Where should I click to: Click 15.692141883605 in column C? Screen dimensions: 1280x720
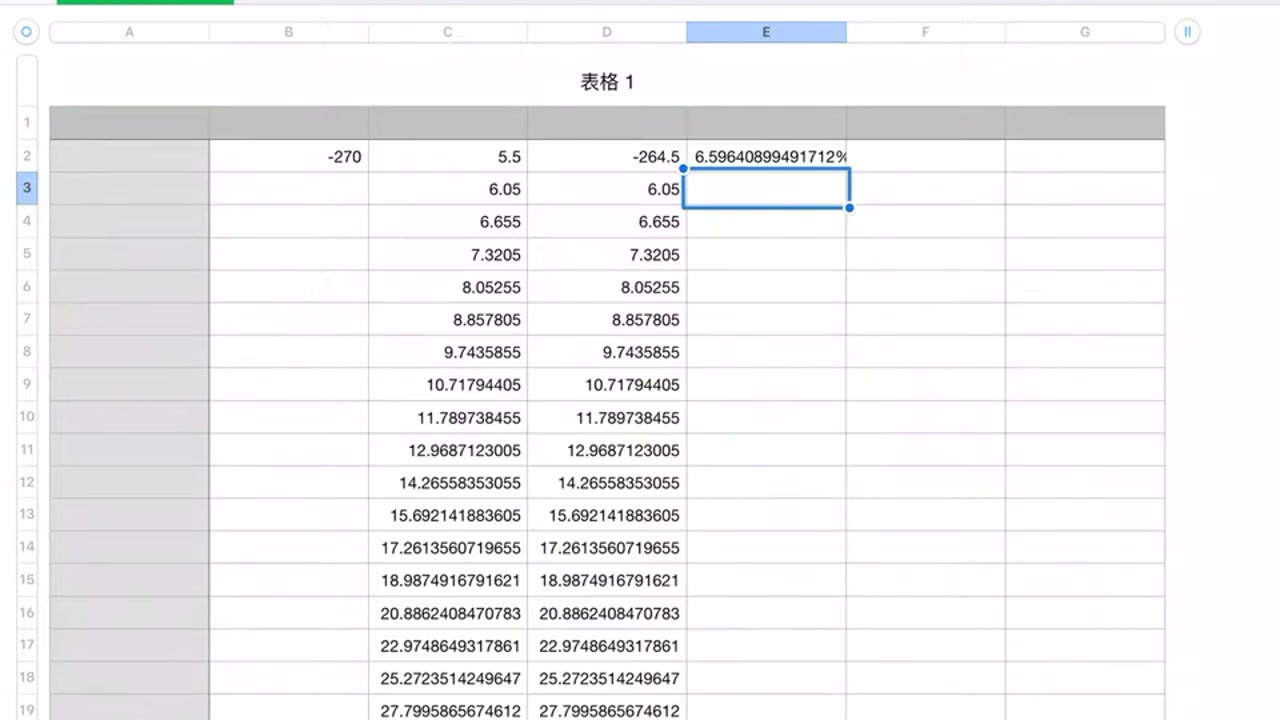[448, 515]
